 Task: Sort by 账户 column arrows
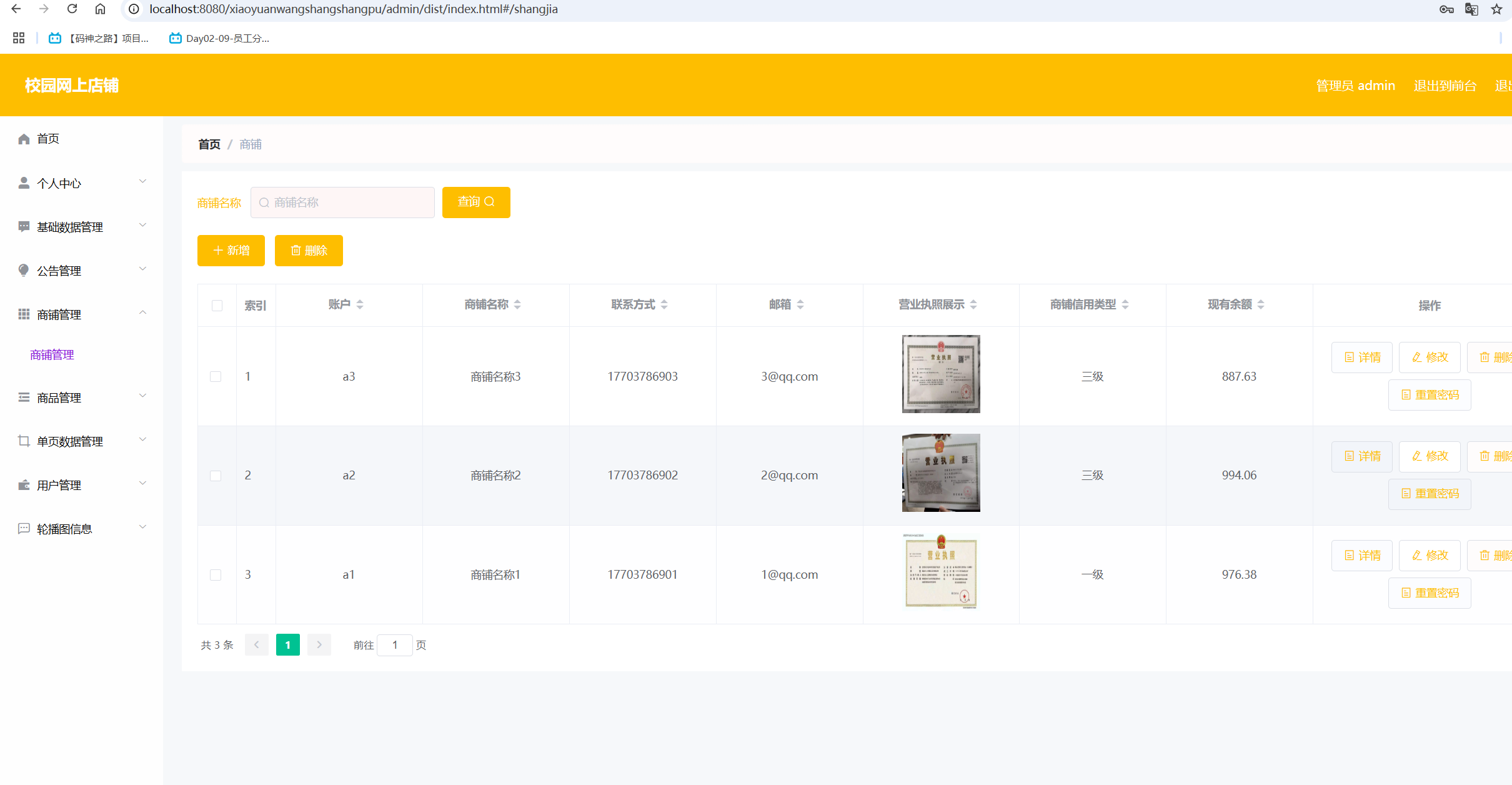coord(360,304)
